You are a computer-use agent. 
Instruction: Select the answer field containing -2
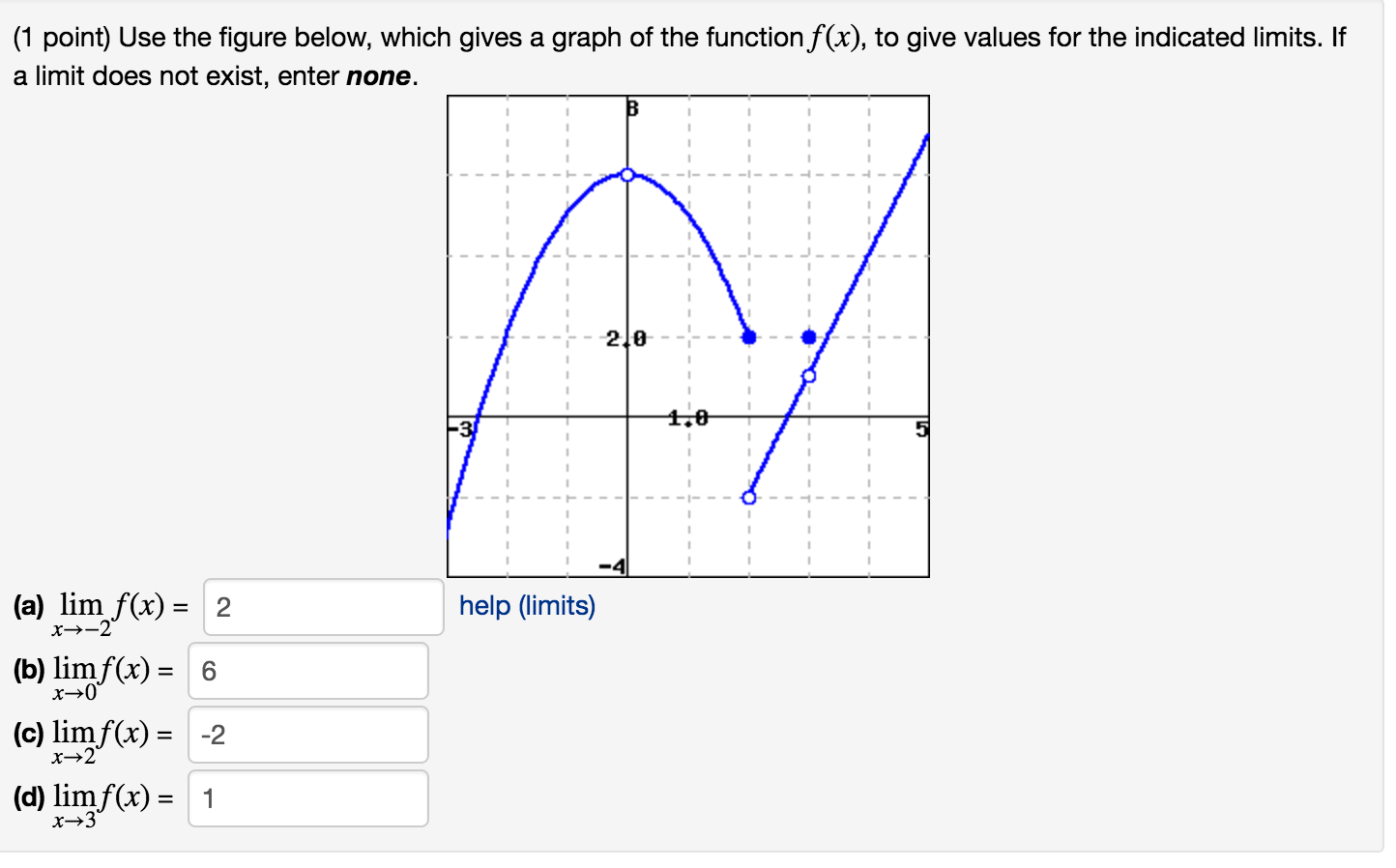(308, 735)
